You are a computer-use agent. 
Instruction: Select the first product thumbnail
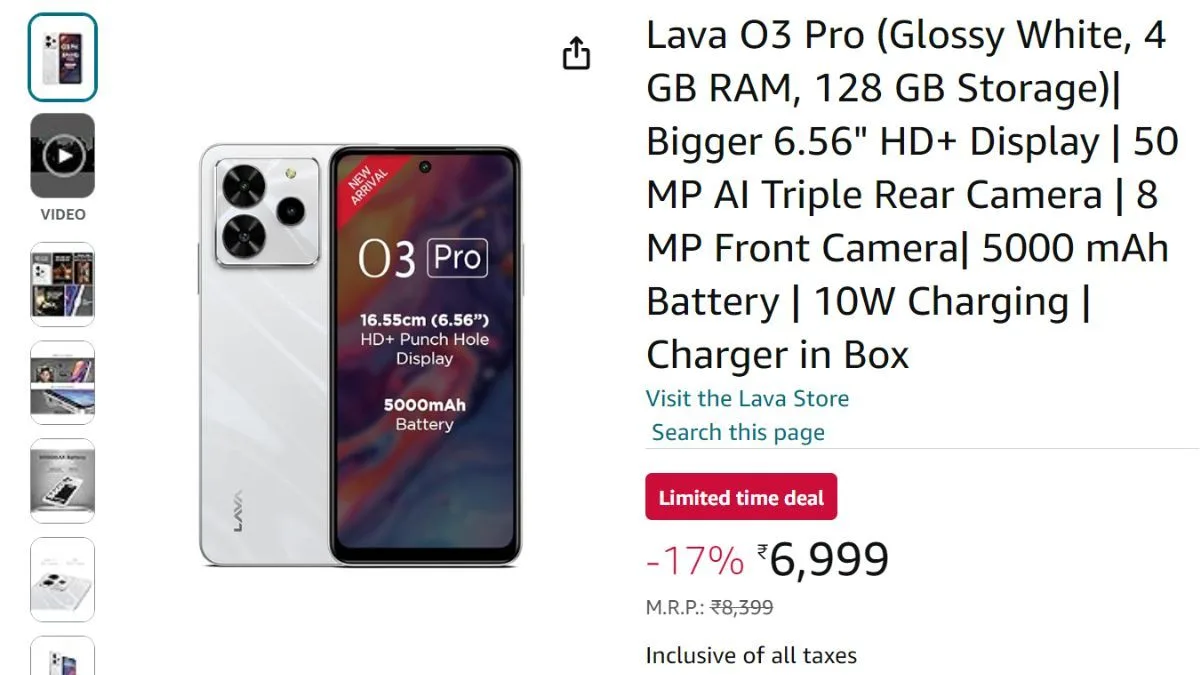point(62,57)
